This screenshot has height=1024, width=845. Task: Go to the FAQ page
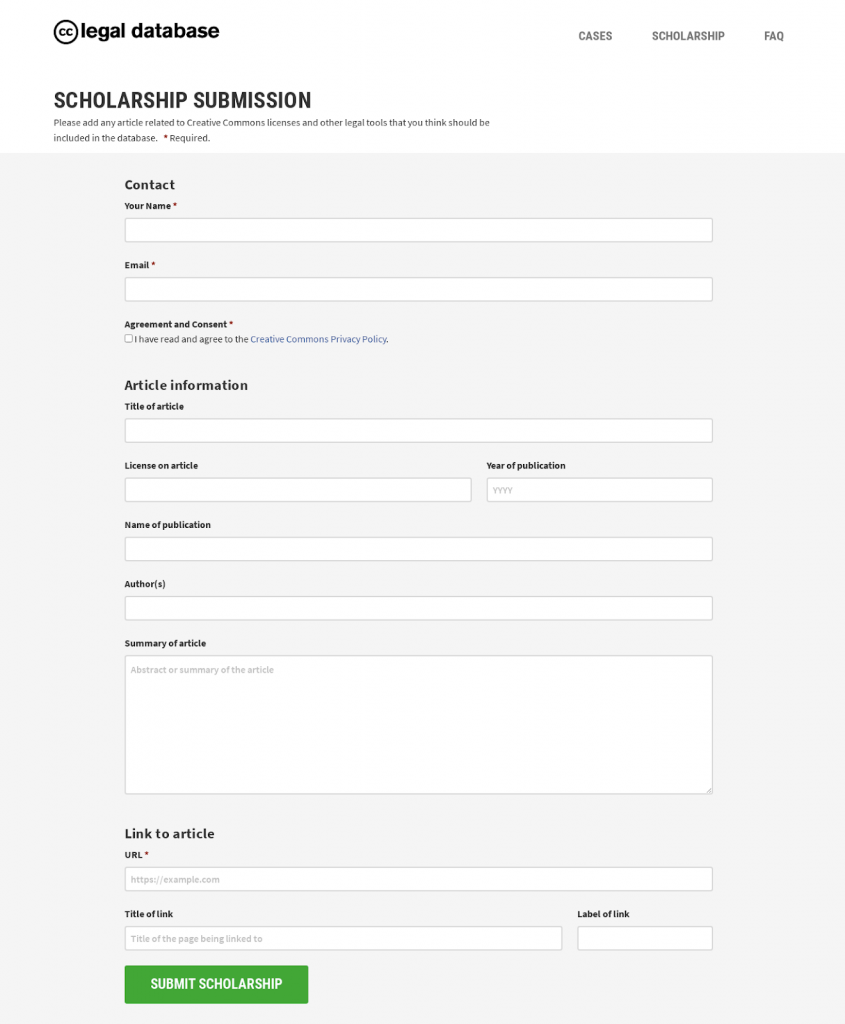[x=773, y=36]
